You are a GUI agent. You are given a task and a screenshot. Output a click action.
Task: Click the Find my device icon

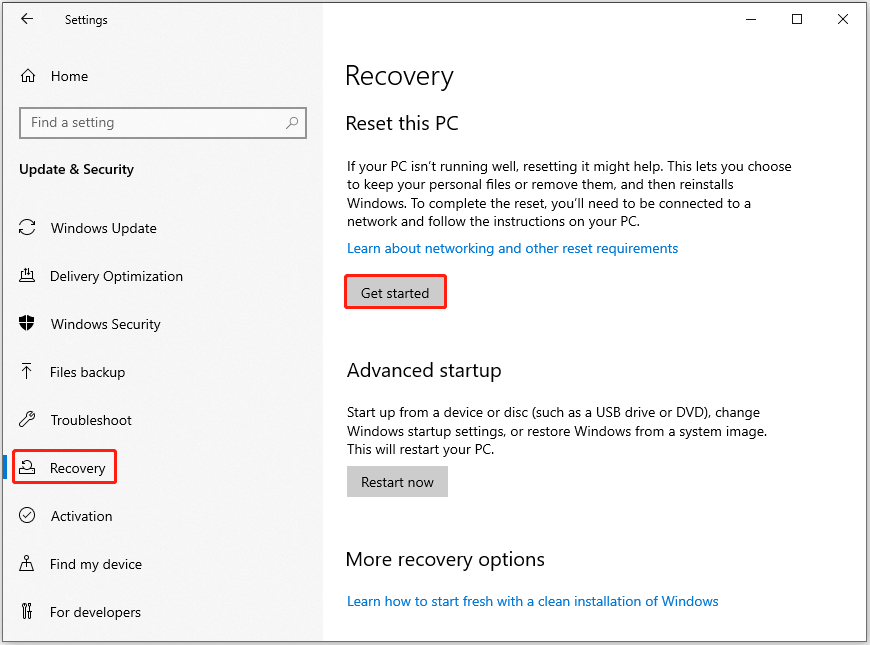pyautogui.click(x=28, y=564)
